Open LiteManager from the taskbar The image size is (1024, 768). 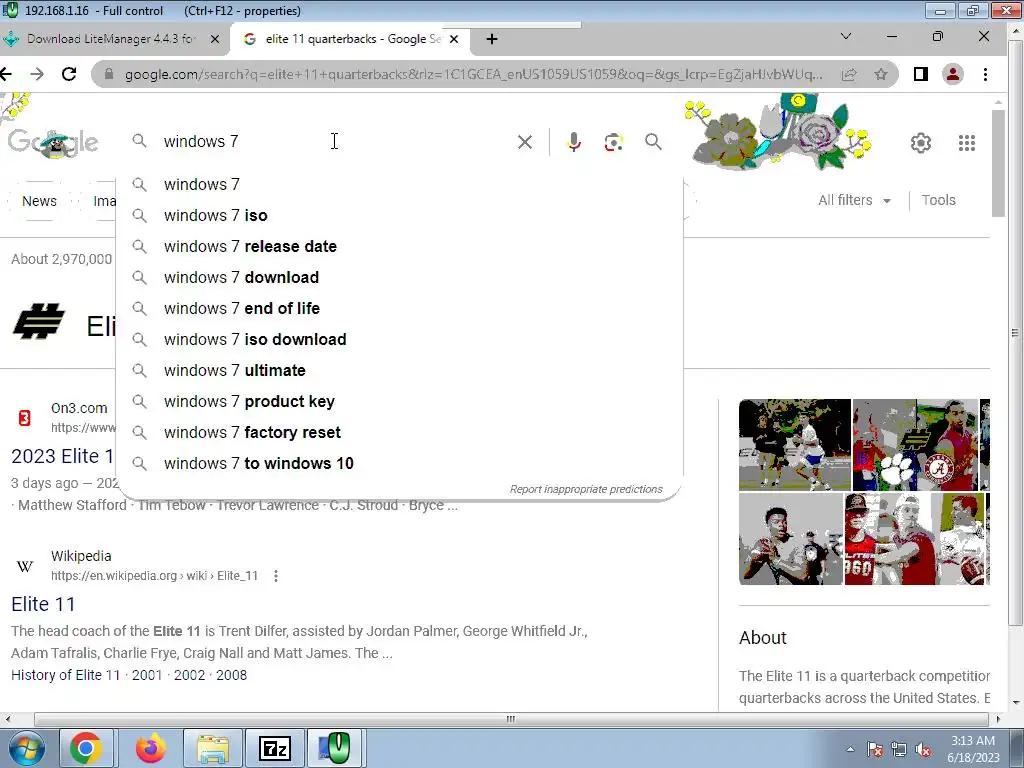334,748
